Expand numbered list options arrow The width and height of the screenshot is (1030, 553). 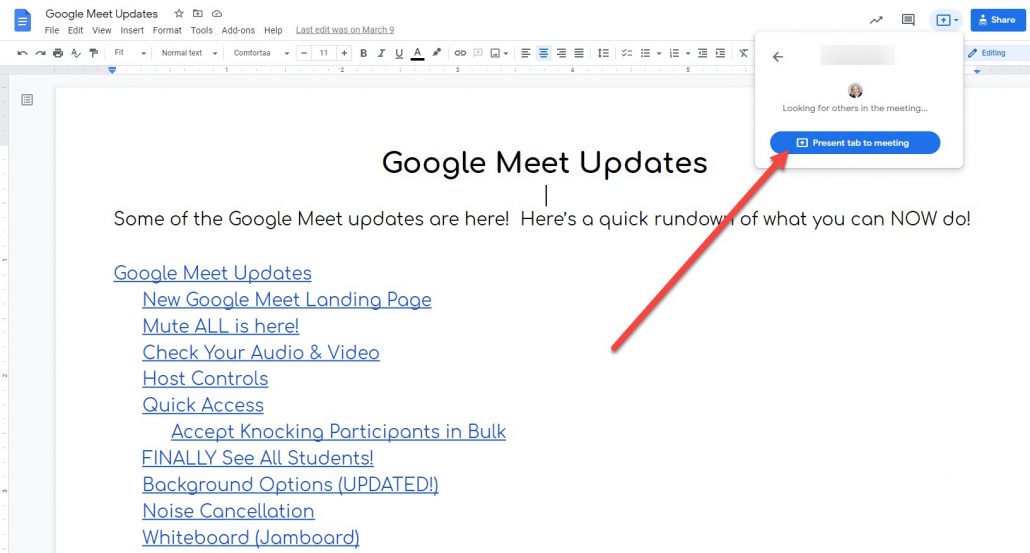(x=688, y=53)
